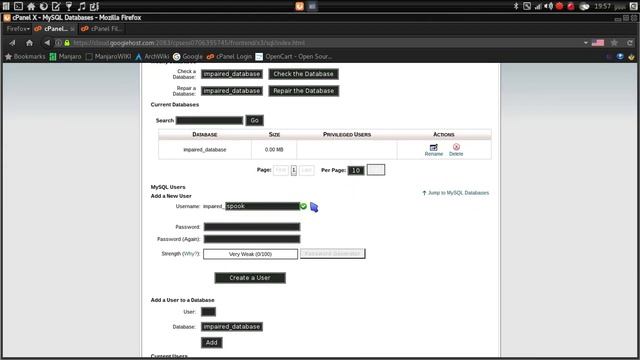Open the Firefox menu button dropdown
Screen dimensions: 640x360
pos(18,29)
